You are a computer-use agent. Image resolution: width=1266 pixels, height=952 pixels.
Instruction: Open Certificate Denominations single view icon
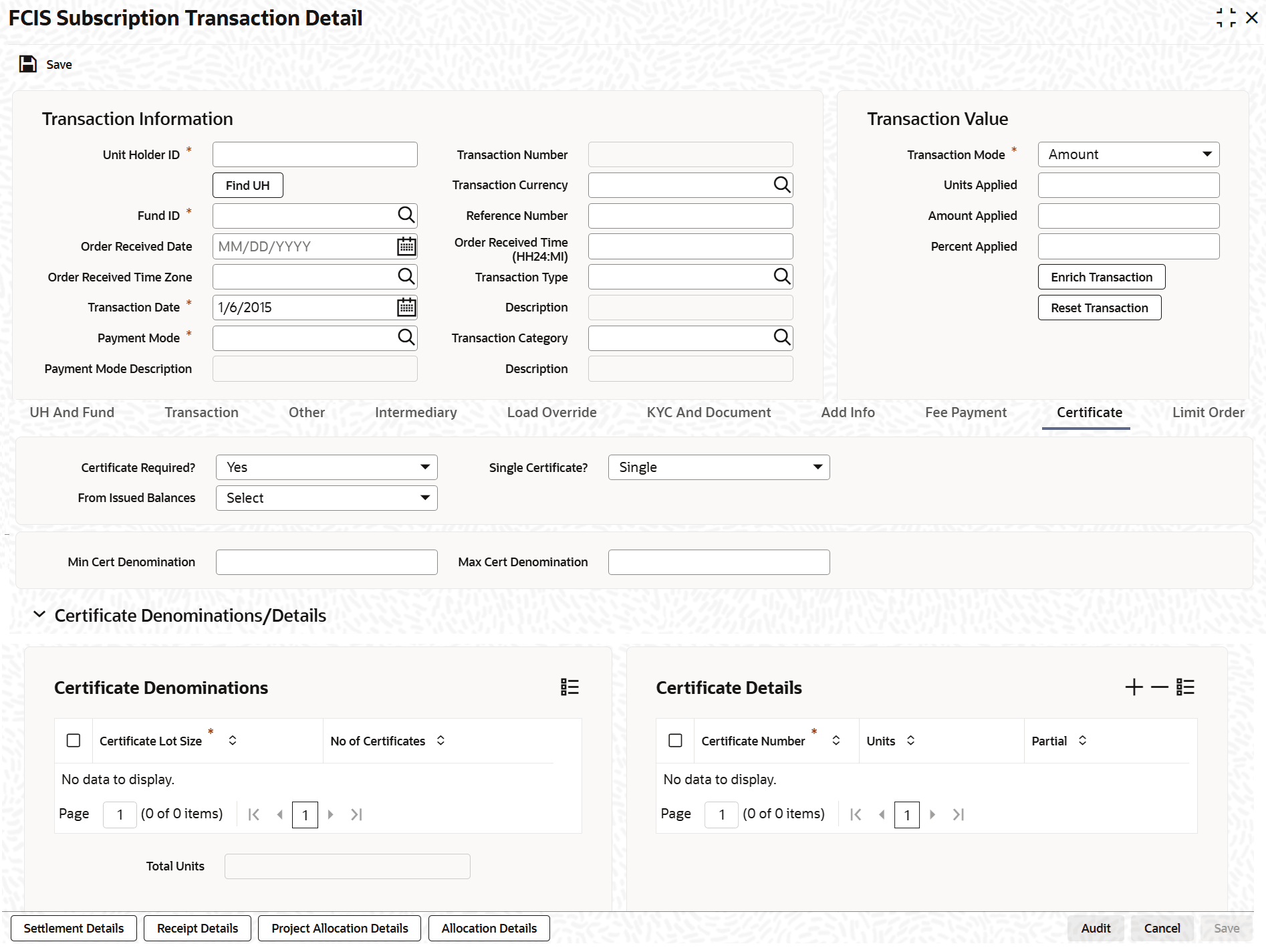(x=569, y=687)
